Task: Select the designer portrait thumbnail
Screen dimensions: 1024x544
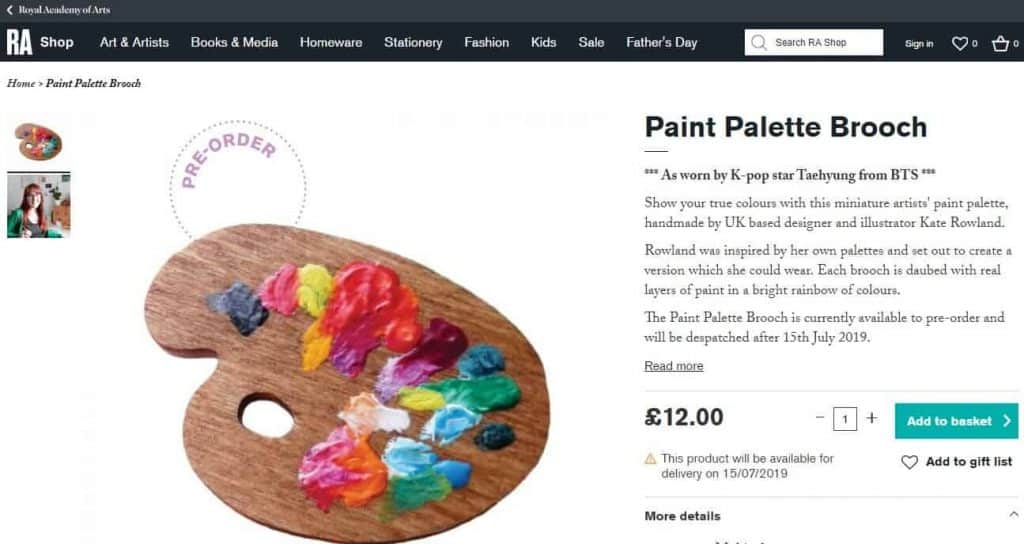Action: [x=39, y=205]
